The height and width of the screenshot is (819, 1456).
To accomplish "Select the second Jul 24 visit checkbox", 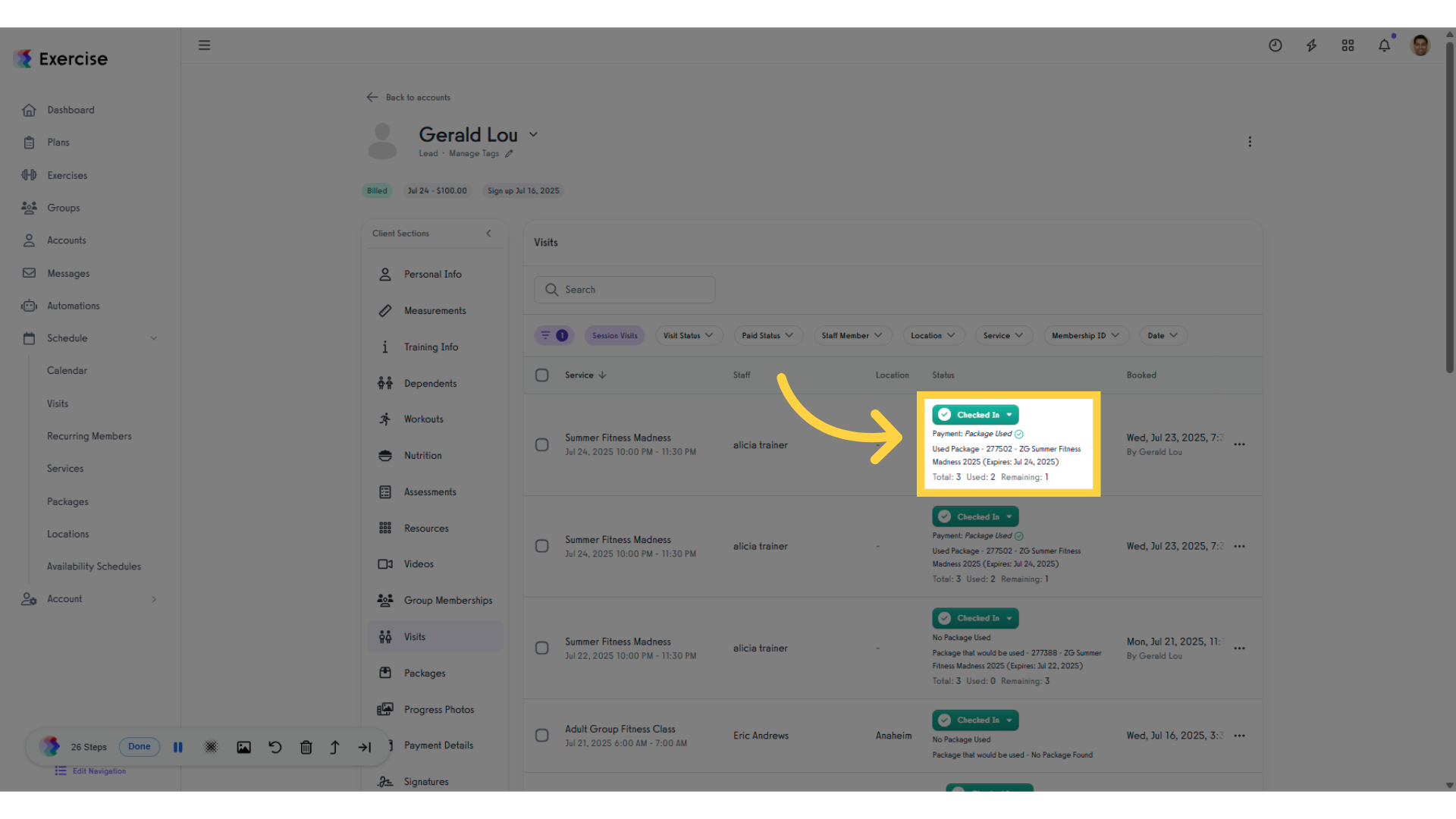I will [x=541, y=546].
